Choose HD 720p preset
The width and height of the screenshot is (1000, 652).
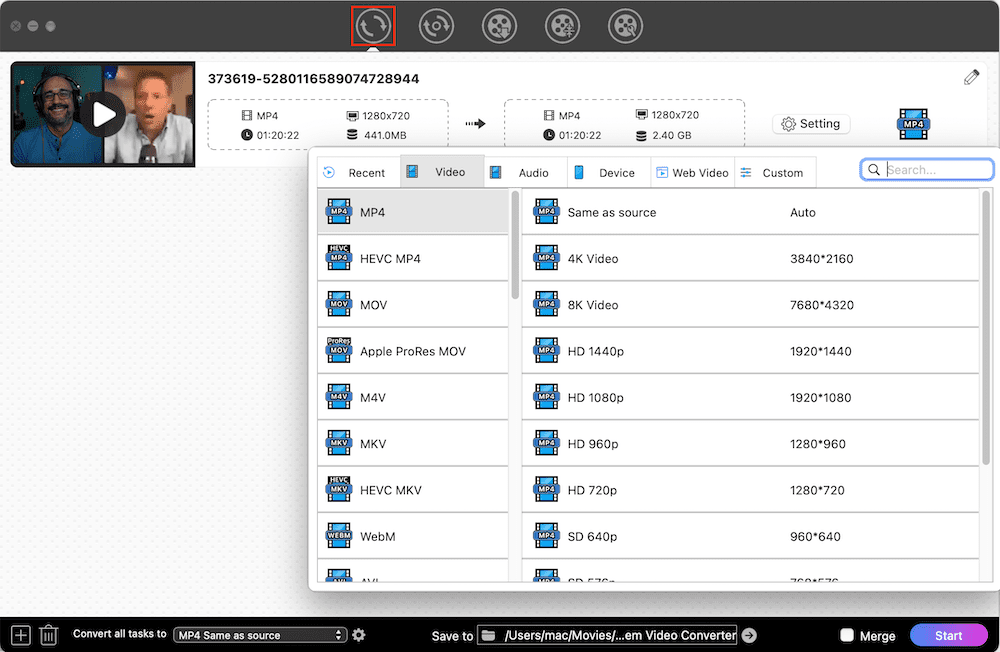tap(750, 490)
